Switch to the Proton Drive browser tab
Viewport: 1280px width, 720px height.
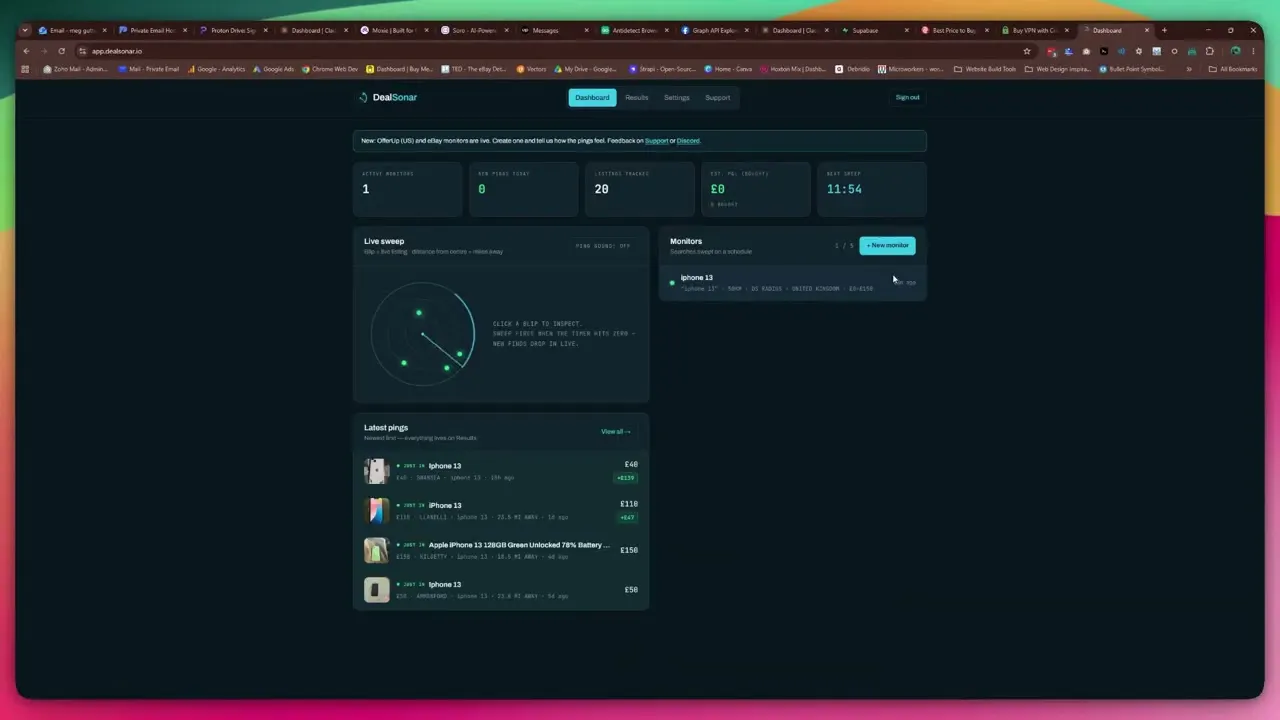pyautogui.click(x=234, y=30)
